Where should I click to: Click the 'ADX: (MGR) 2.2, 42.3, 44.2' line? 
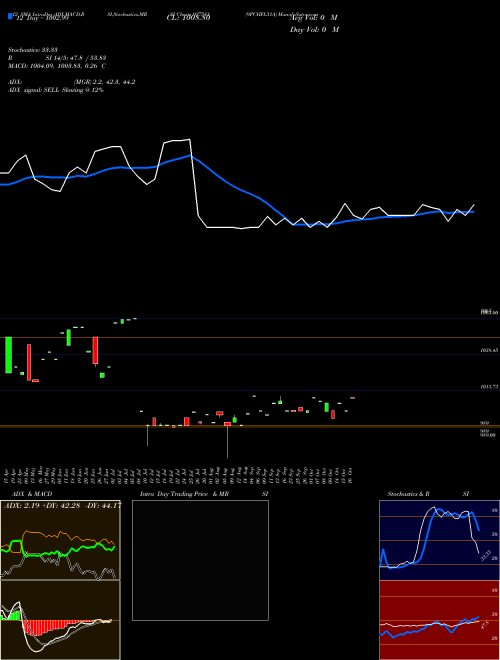tap(72, 82)
